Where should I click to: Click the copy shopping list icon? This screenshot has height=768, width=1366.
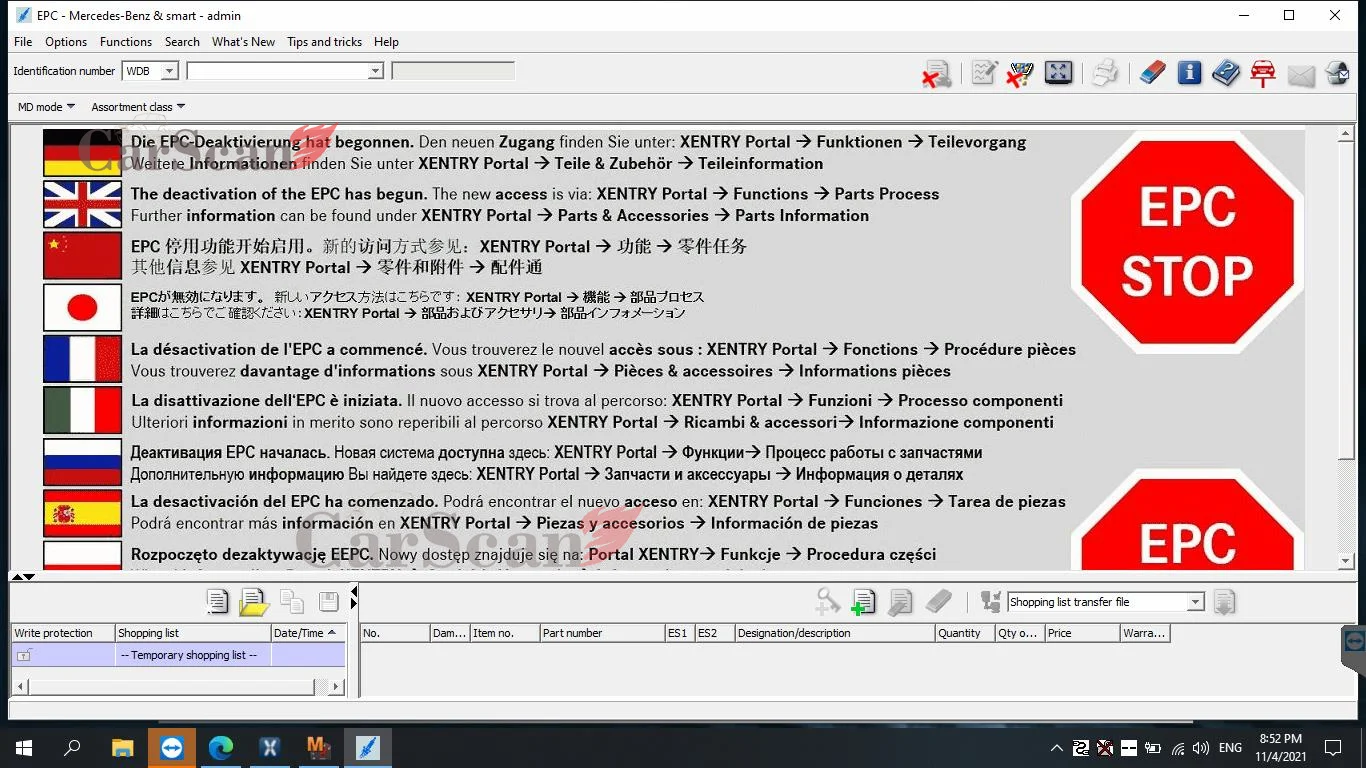pos(292,601)
